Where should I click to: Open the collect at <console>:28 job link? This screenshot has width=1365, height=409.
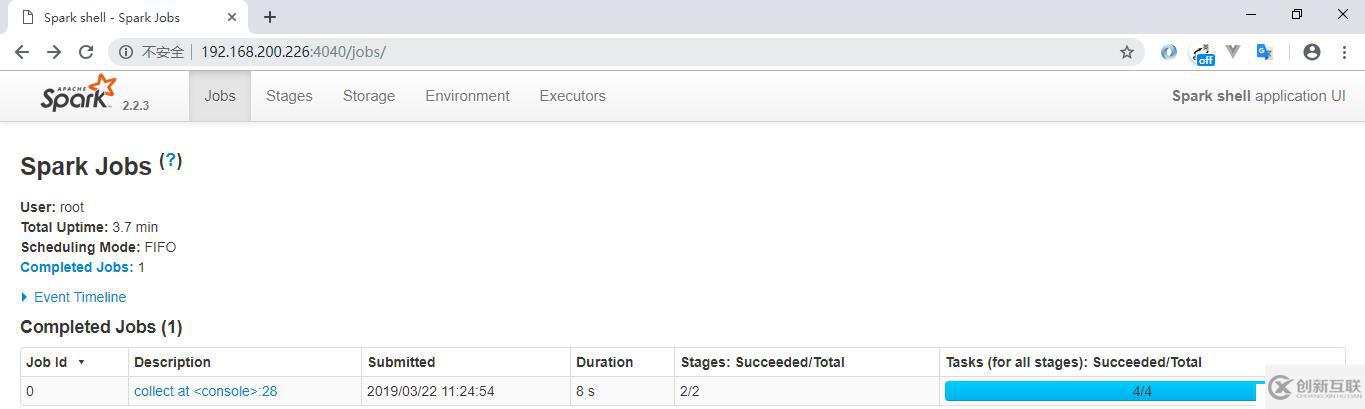coord(205,391)
